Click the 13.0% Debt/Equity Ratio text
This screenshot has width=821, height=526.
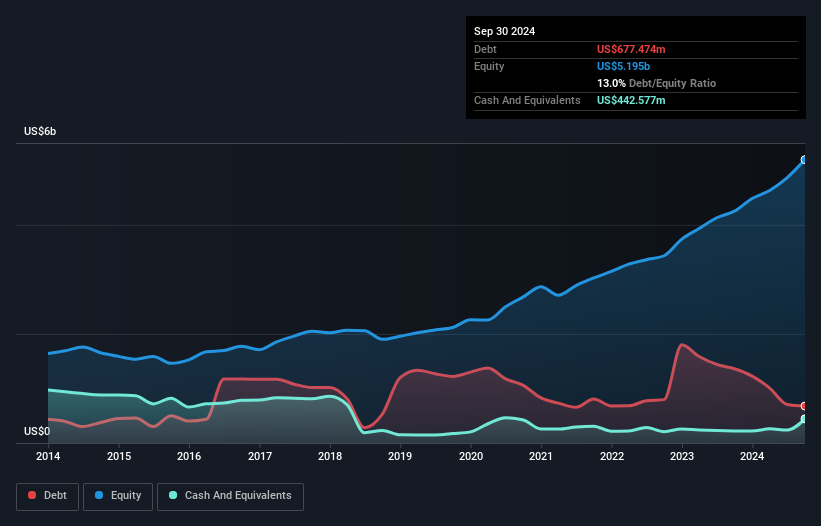[656, 83]
